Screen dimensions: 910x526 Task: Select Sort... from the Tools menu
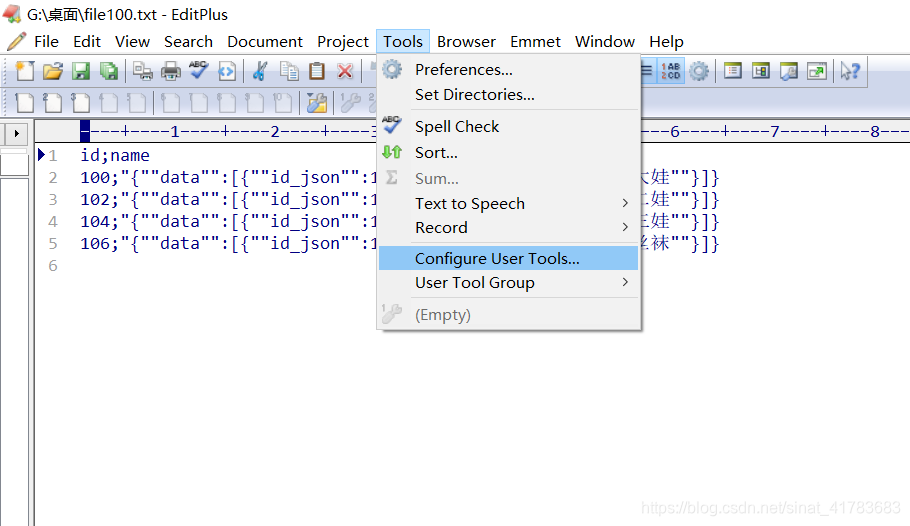point(508,153)
